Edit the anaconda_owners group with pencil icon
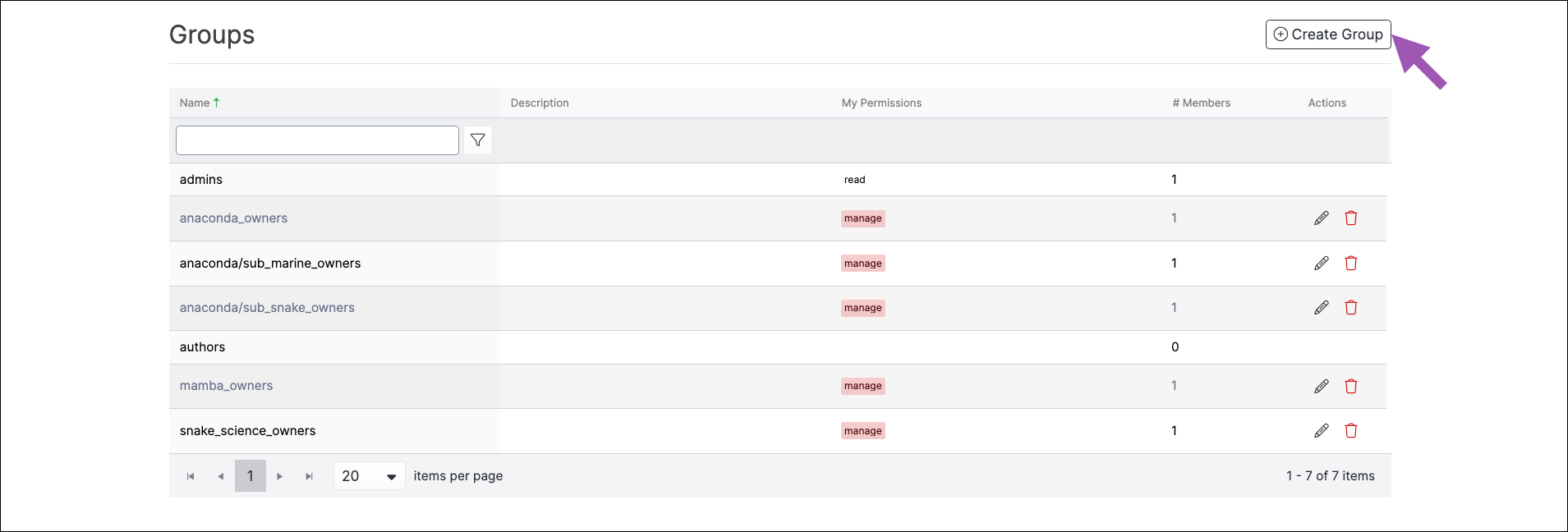The height and width of the screenshot is (532, 1568). point(1321,218)
